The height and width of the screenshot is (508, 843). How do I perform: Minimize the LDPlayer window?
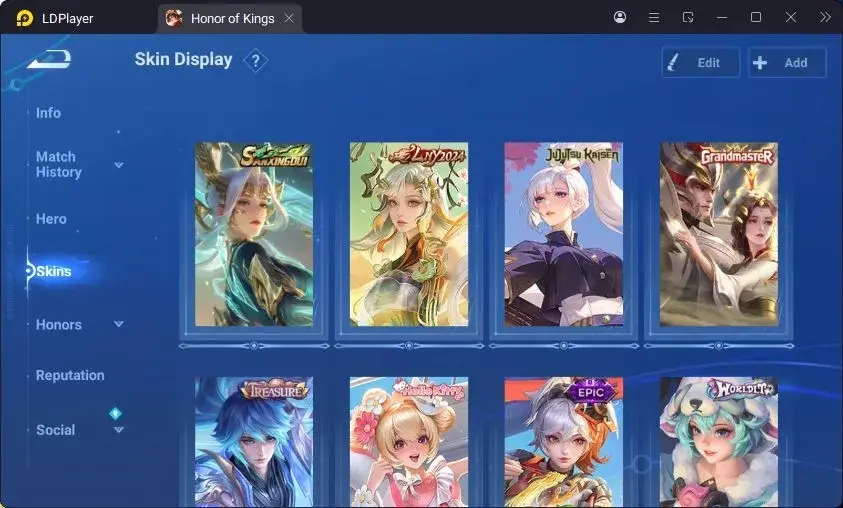coord(722,18)
